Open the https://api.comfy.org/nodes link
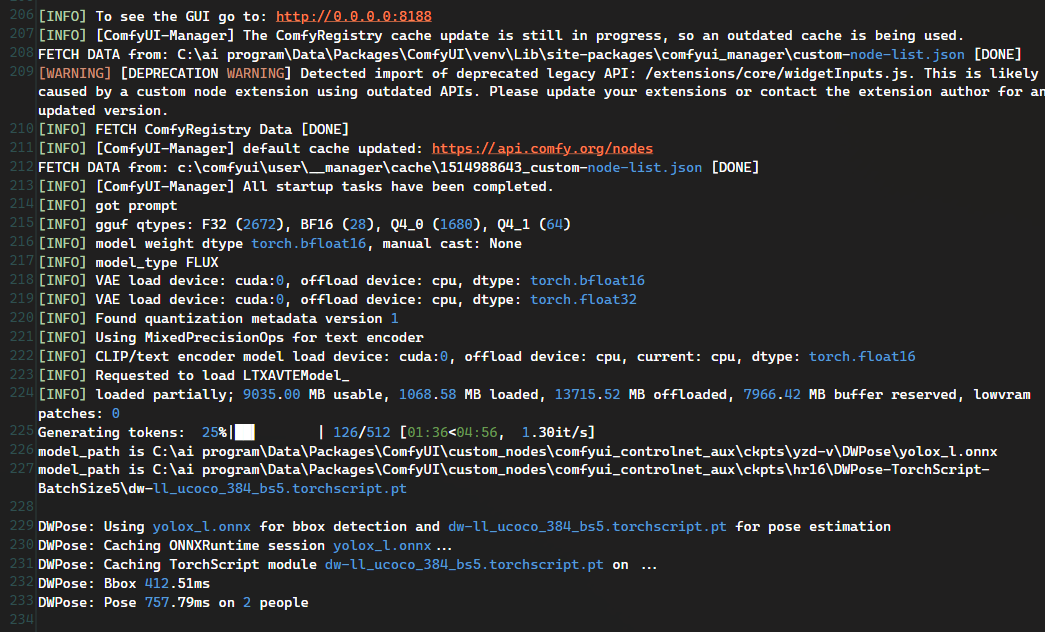The image size is (1045, 632). (542, 149)
